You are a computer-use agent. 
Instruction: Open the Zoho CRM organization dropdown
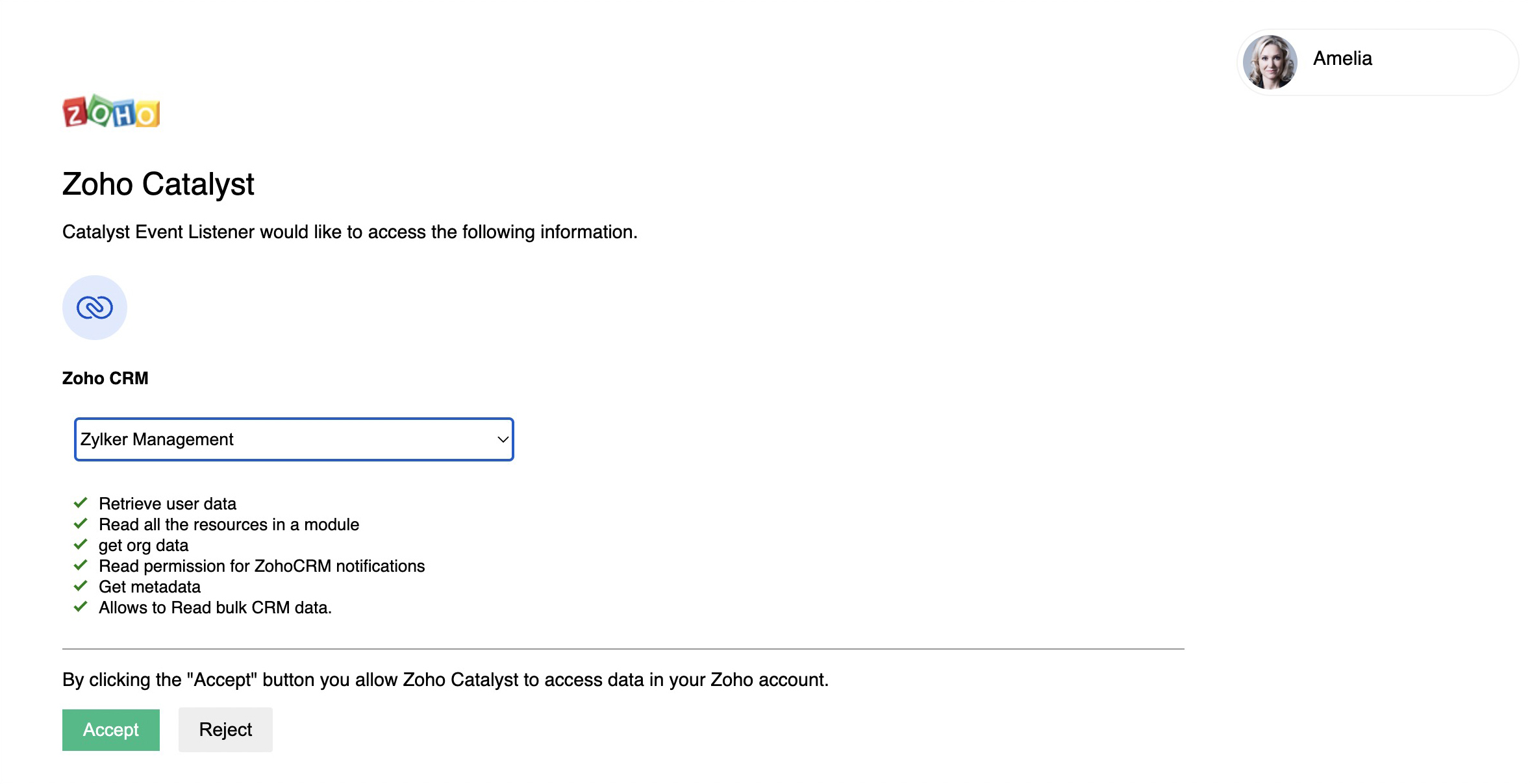click(x=294, y=439)
